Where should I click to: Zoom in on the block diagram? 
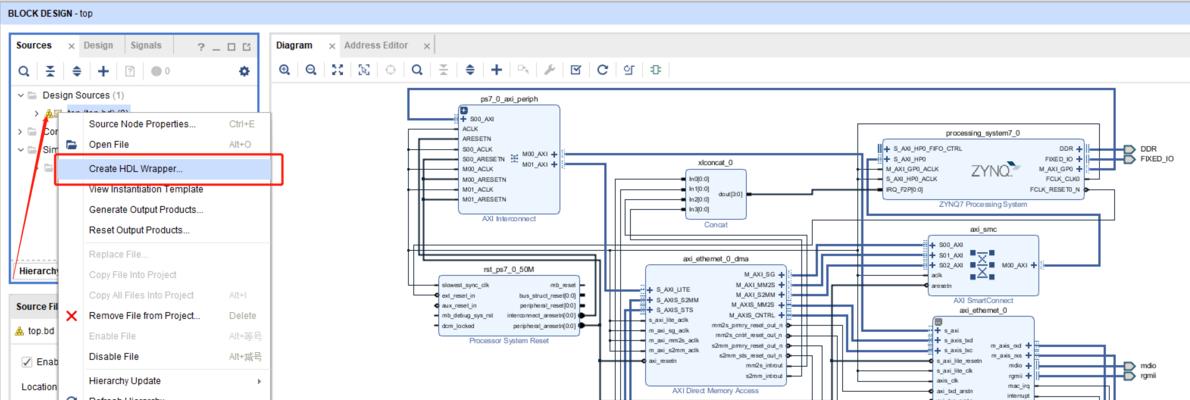[285, 69]
